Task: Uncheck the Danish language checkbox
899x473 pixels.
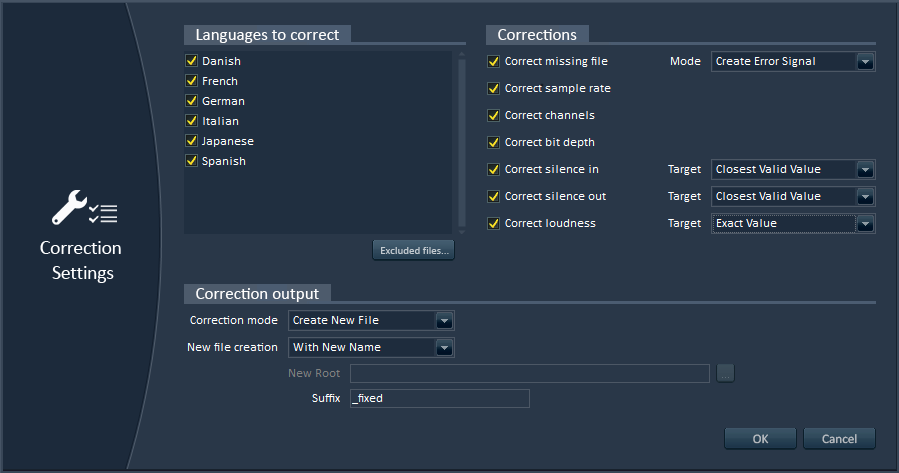Action: point(191,61)
